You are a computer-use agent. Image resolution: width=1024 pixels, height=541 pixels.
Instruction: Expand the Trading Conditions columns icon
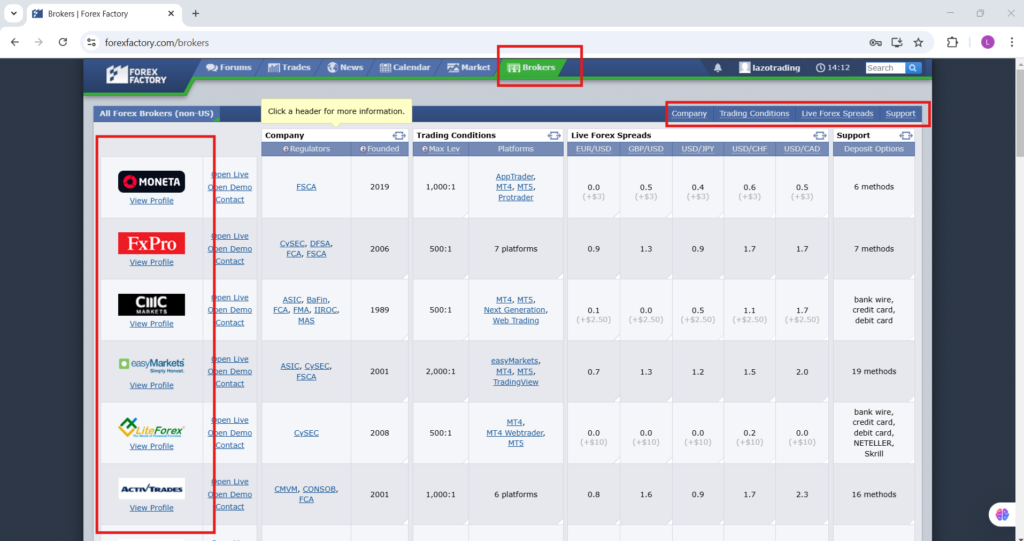coord(554,135)
